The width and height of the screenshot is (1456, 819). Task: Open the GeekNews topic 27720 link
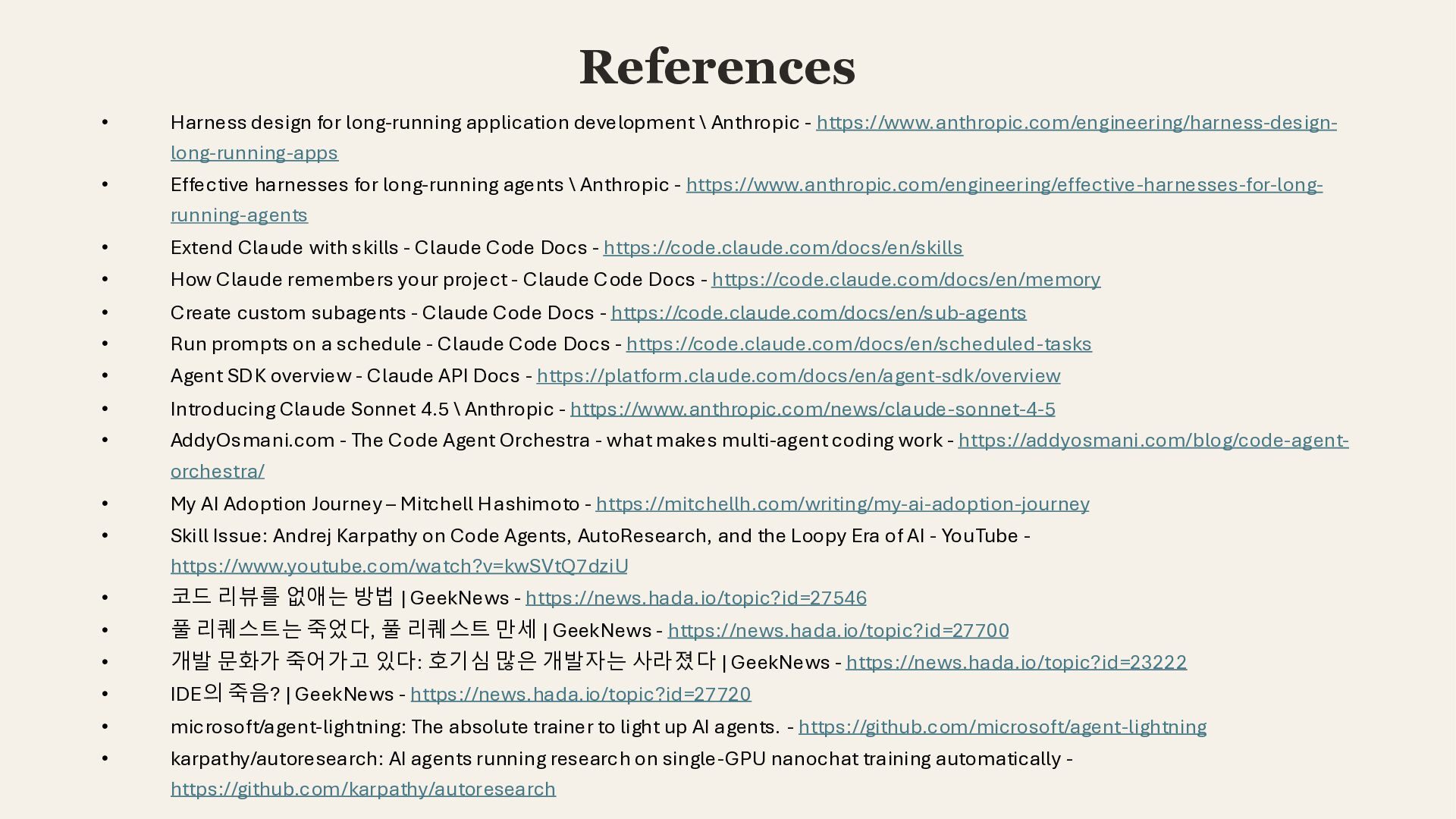[x=580, y=695]
